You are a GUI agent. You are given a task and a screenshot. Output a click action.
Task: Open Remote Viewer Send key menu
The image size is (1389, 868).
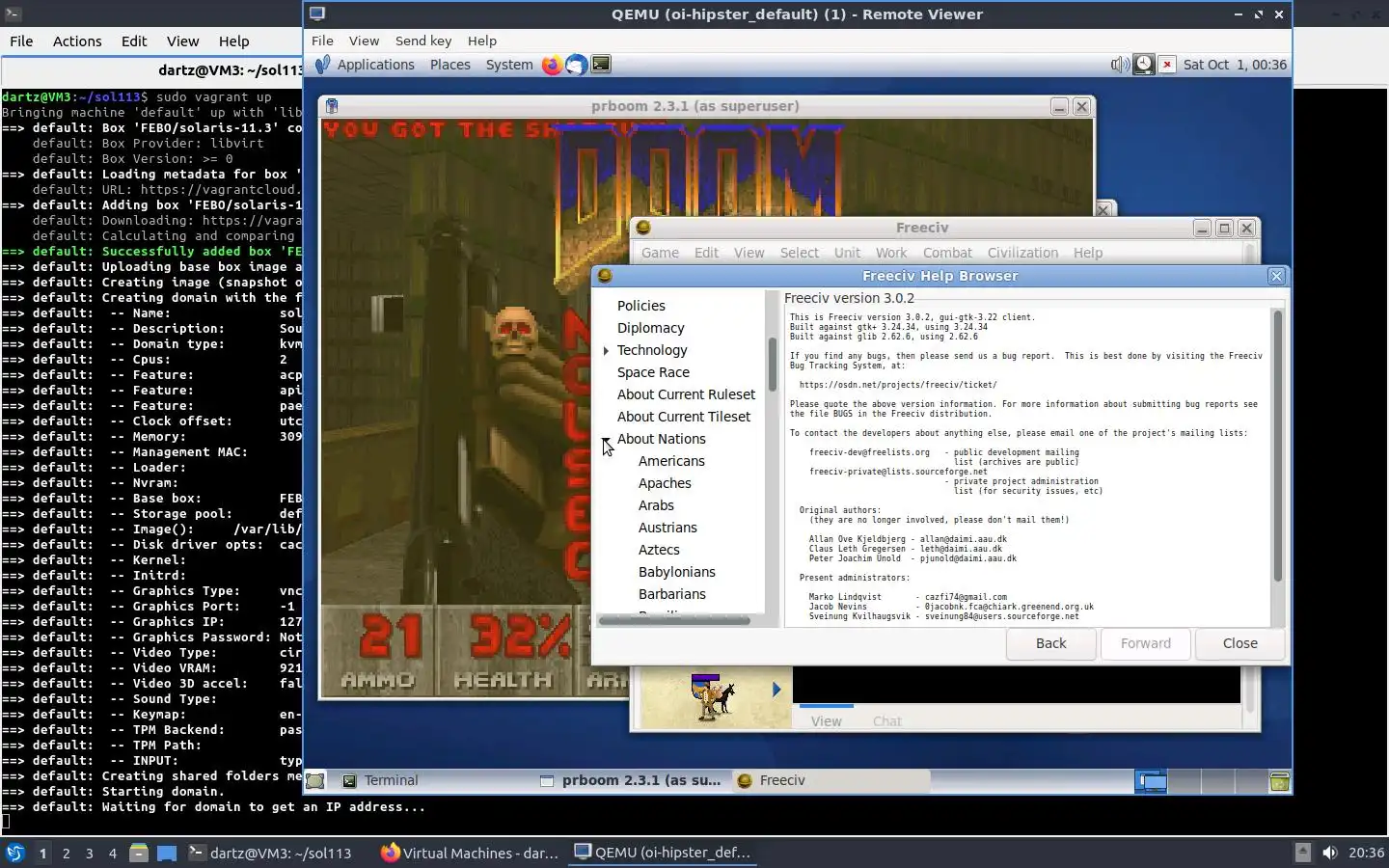423,41
